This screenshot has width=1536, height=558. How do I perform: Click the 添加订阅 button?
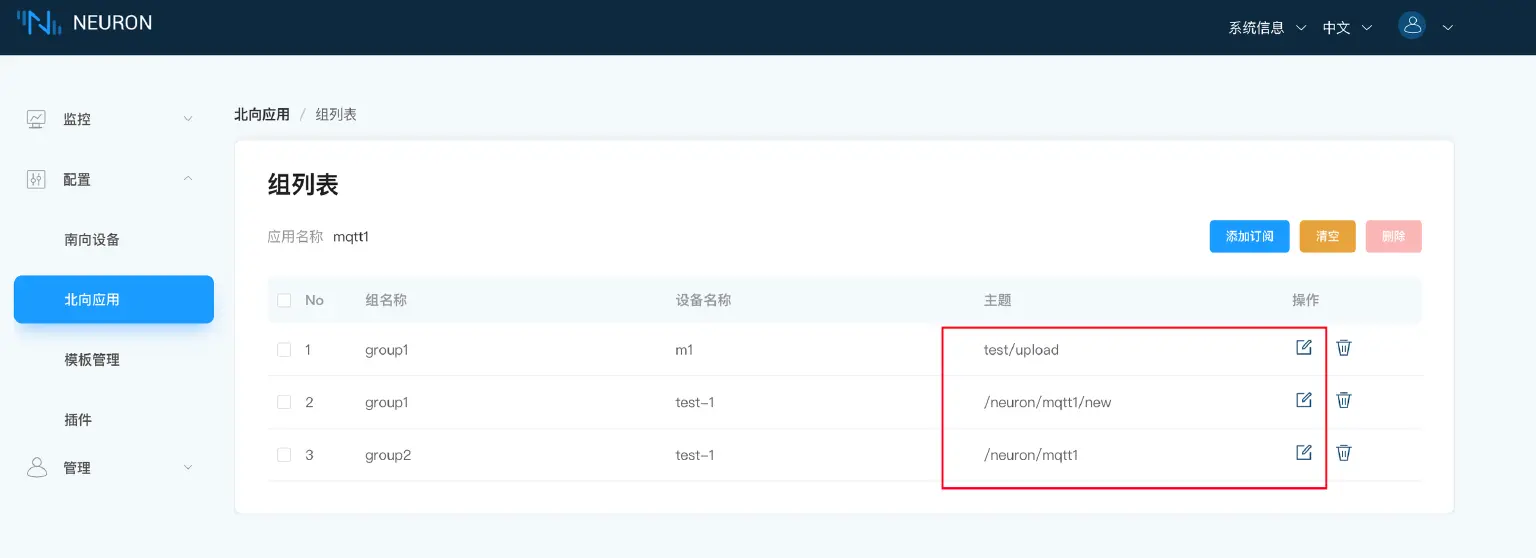point(1249,237)
